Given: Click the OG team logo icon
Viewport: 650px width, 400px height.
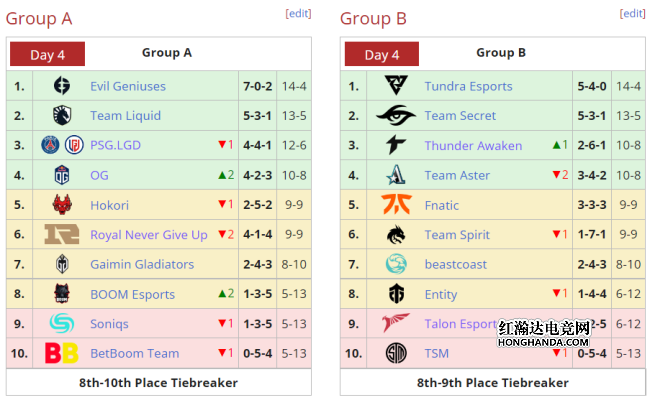Looking at the screenshot, I should 62,175.
